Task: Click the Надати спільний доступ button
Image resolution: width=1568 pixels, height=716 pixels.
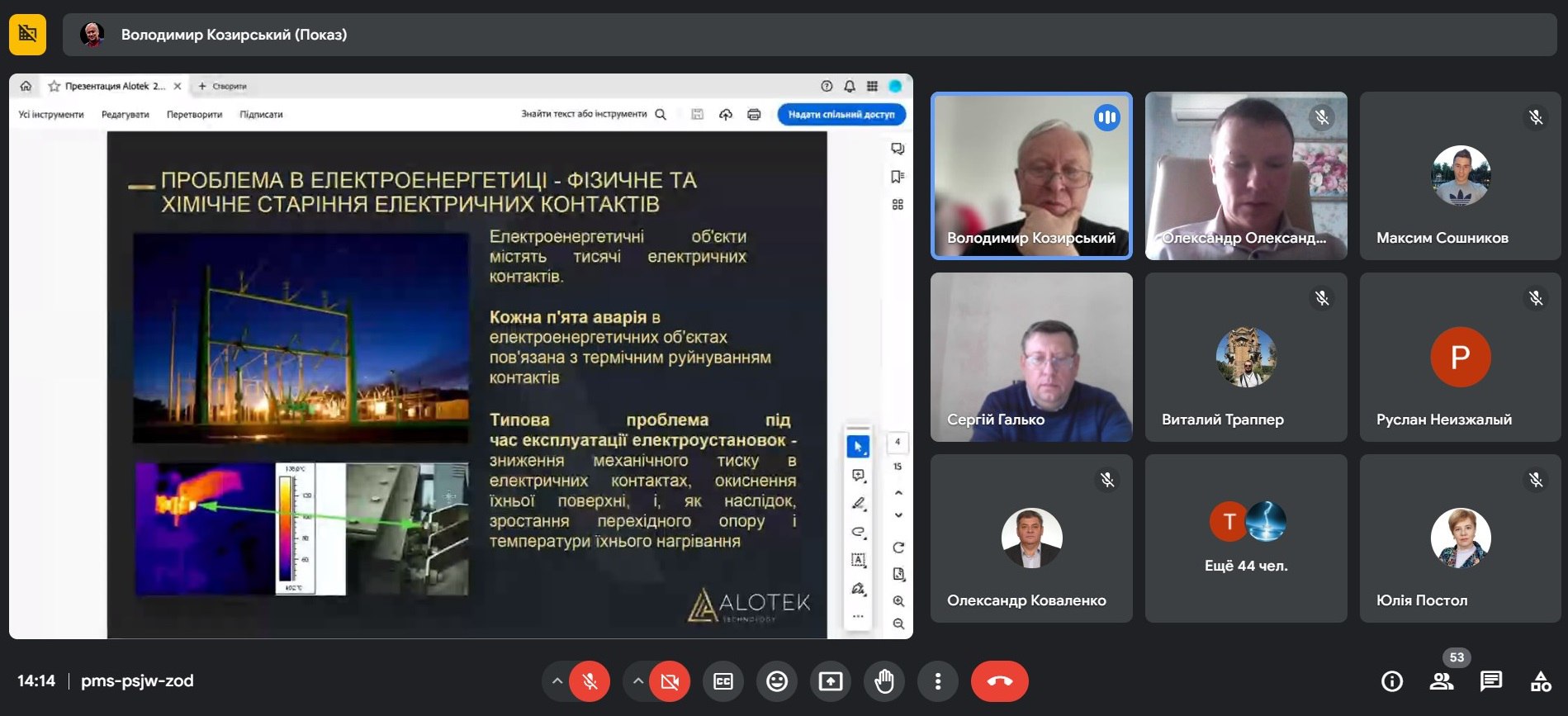Action: [x=841, y=114]
